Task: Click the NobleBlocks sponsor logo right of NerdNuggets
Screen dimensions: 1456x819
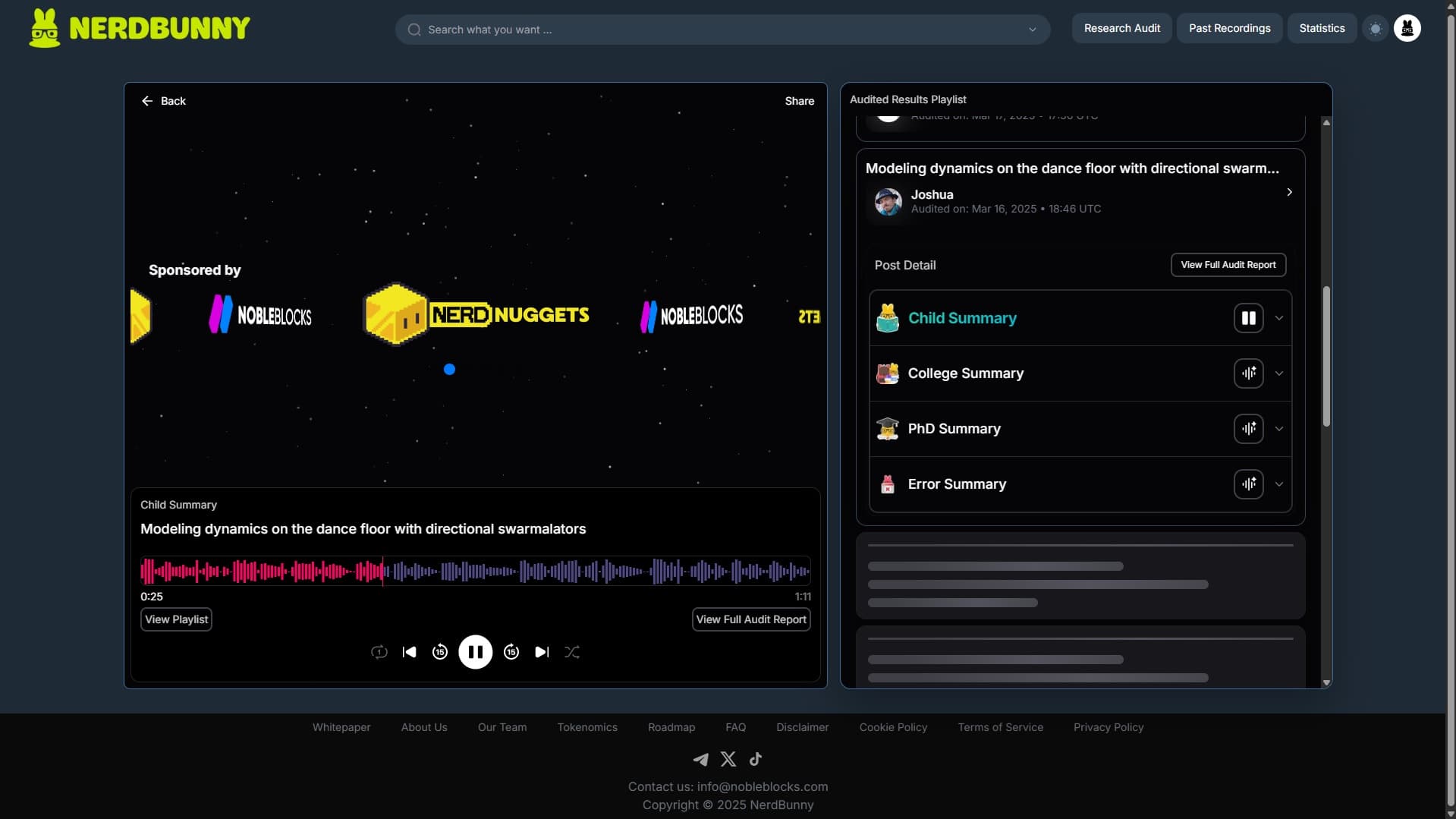Action: 691,316
